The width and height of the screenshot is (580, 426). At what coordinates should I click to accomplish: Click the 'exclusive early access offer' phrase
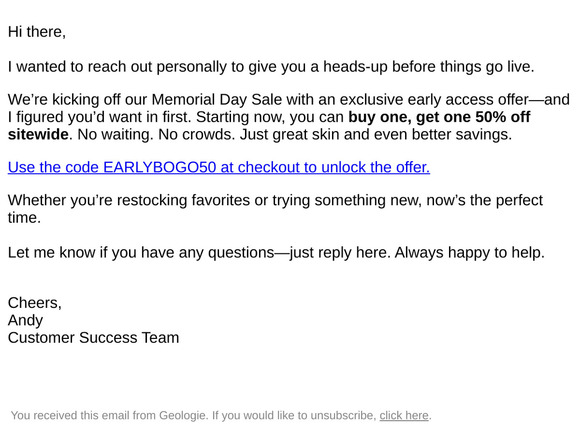(434, 99)
